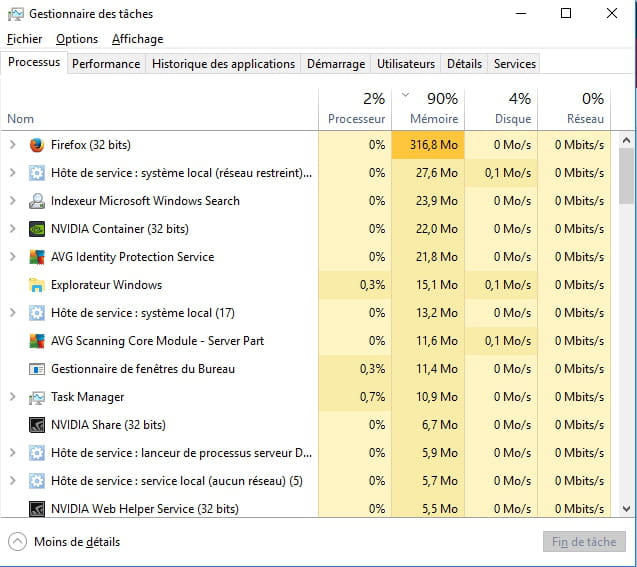Image resolution: width=637 pixels, height=567 pixels.
Task: Expand the NVIDIA Container (32 bits) row
Action: coord(13,229)
